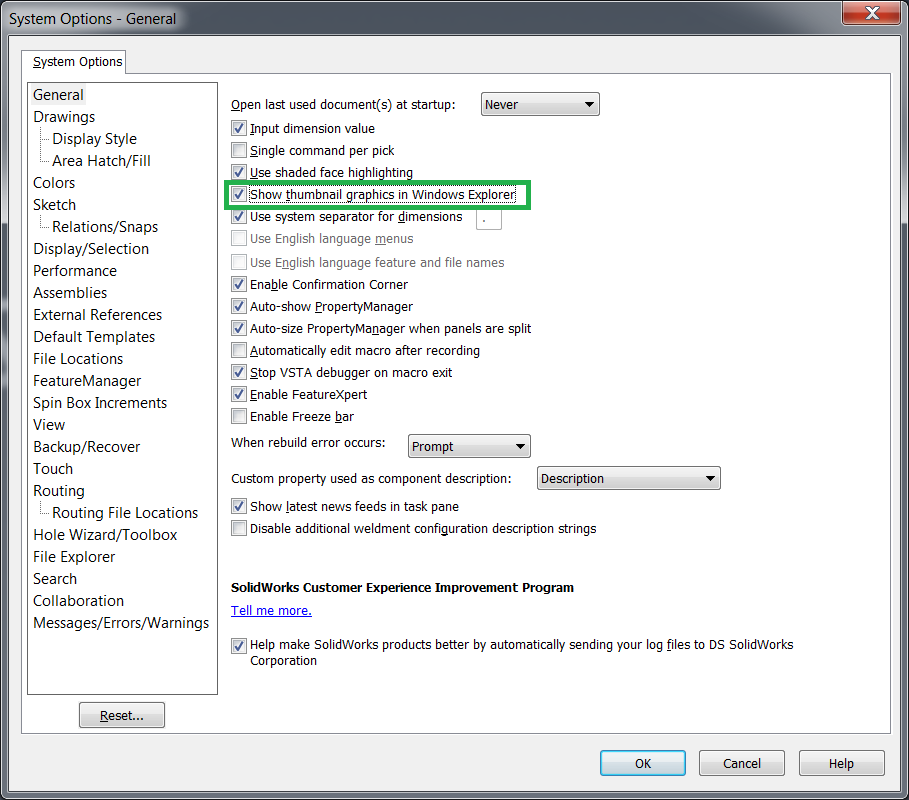
Task: Toggle Use shaded face highlighting
Action: pos(238,172)
